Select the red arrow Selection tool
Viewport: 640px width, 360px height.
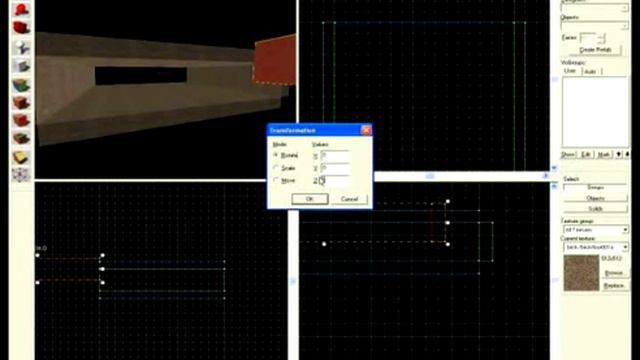pyautogui.click(x=21, y=9)
